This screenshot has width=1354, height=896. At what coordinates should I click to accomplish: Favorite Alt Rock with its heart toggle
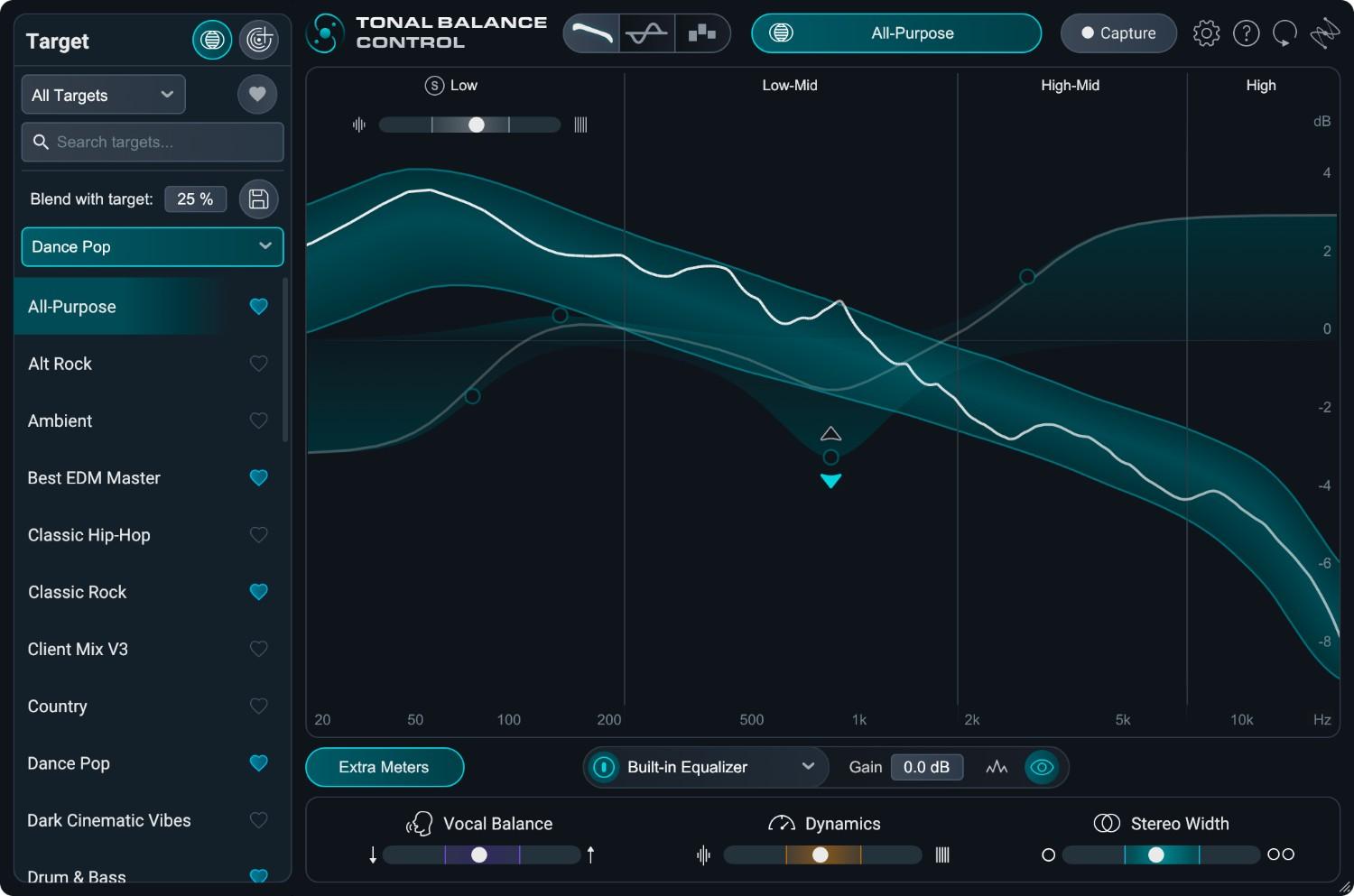(258, 364)
